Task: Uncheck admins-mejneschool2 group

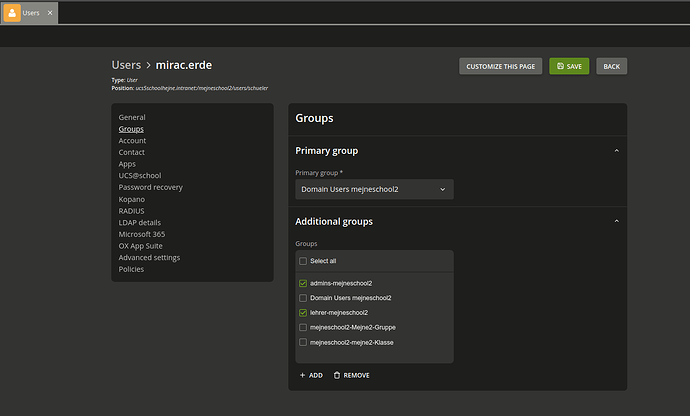Action: point(303,283)
